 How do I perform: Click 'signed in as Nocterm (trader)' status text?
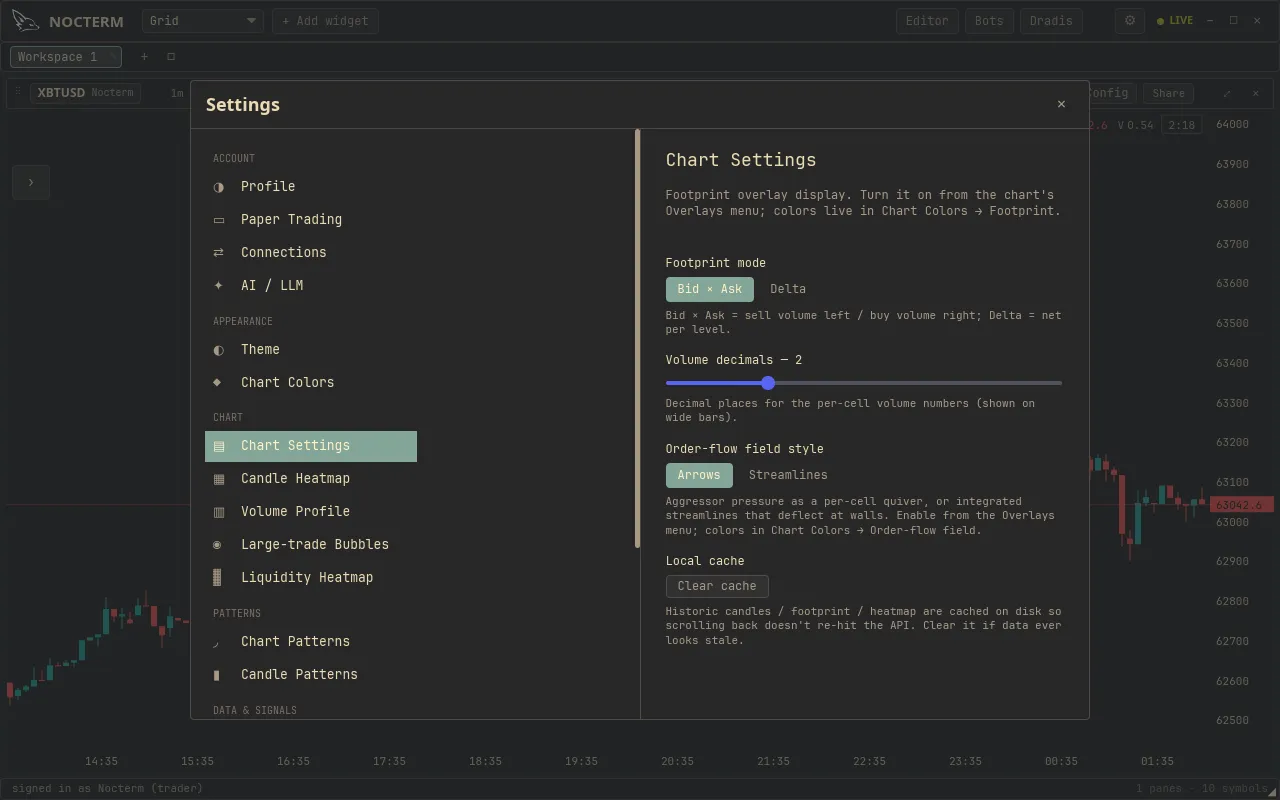[107, 788]
